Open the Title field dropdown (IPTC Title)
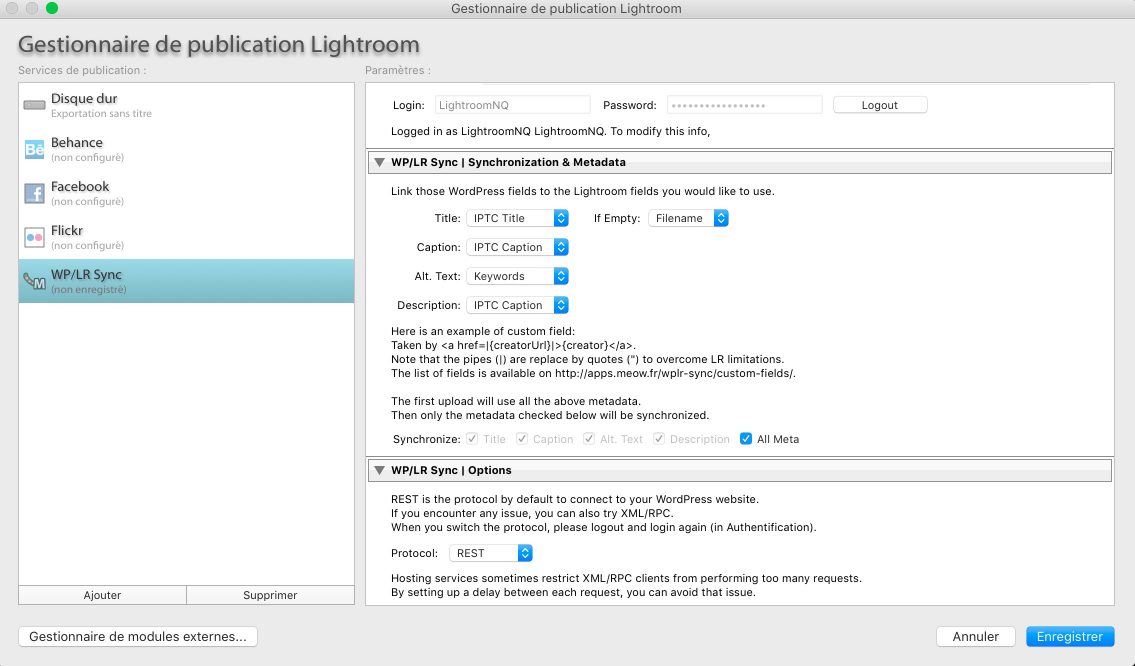Image resolution: width=1135 pixels, height=666 pixels. click(x=518, y=218)
